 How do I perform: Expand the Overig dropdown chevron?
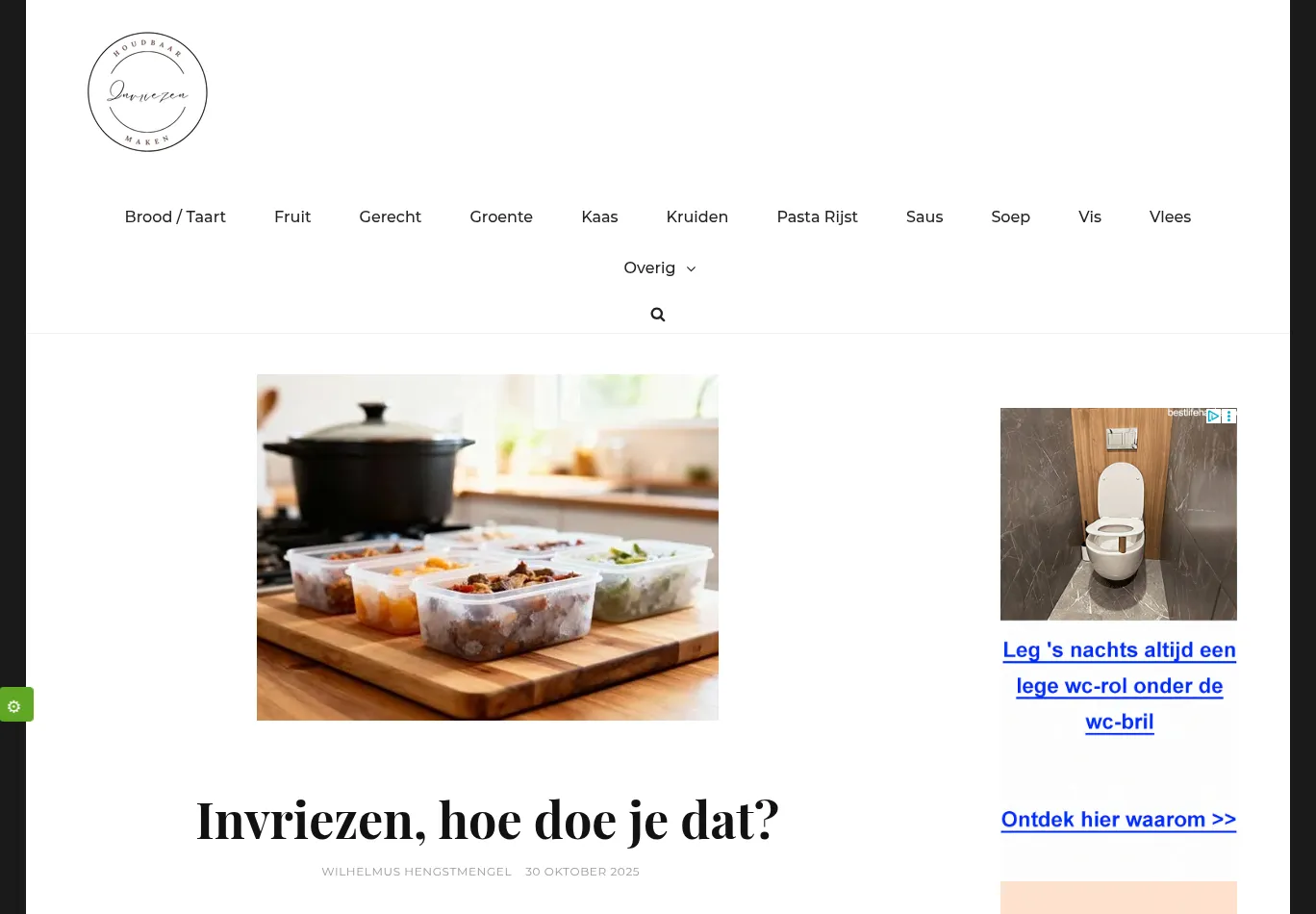(691, 268)
